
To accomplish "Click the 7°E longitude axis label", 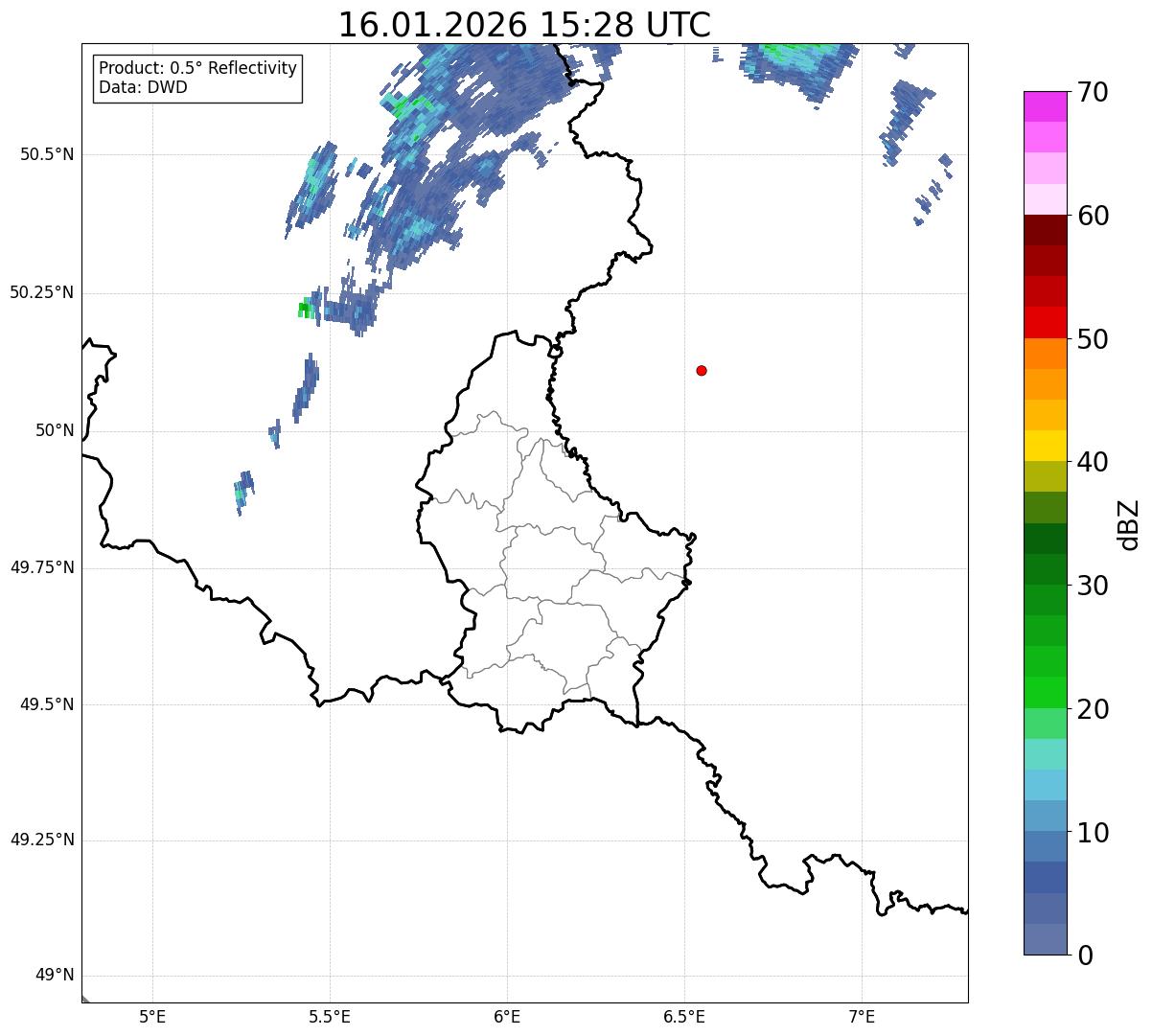I will coord(862,1016).
